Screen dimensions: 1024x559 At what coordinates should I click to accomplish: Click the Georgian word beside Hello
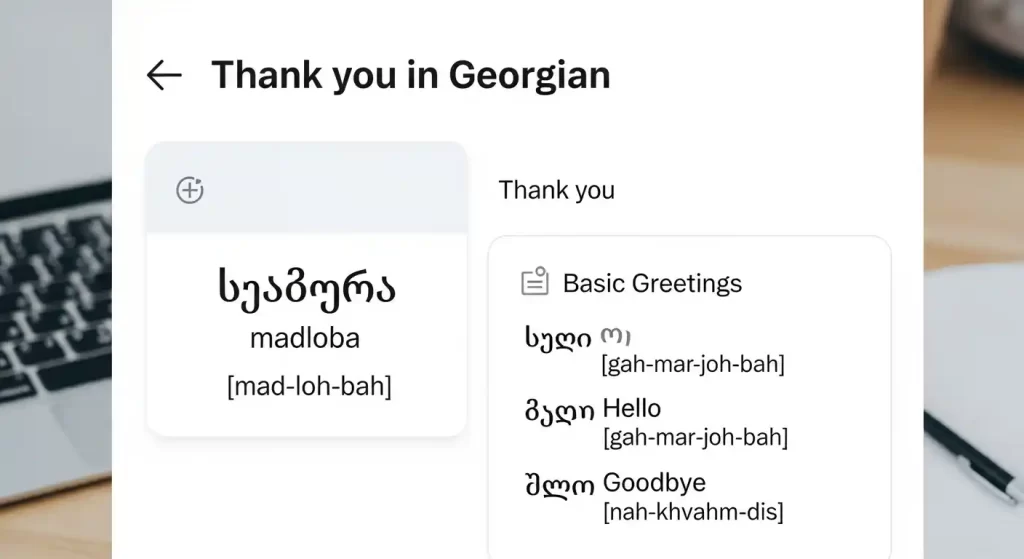pyautogui.click(x=559, y=410)
